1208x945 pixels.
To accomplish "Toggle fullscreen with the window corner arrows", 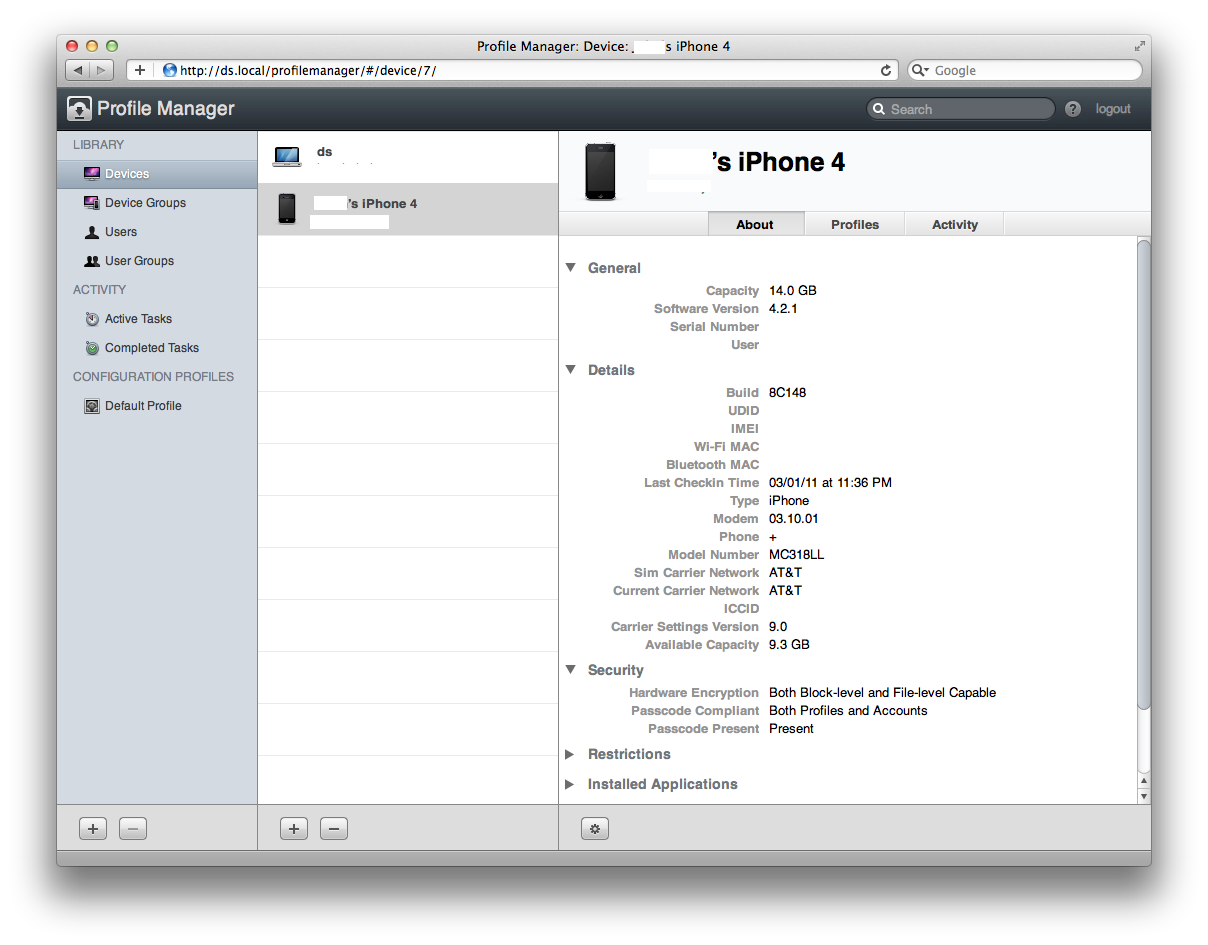I will 1139,46.
